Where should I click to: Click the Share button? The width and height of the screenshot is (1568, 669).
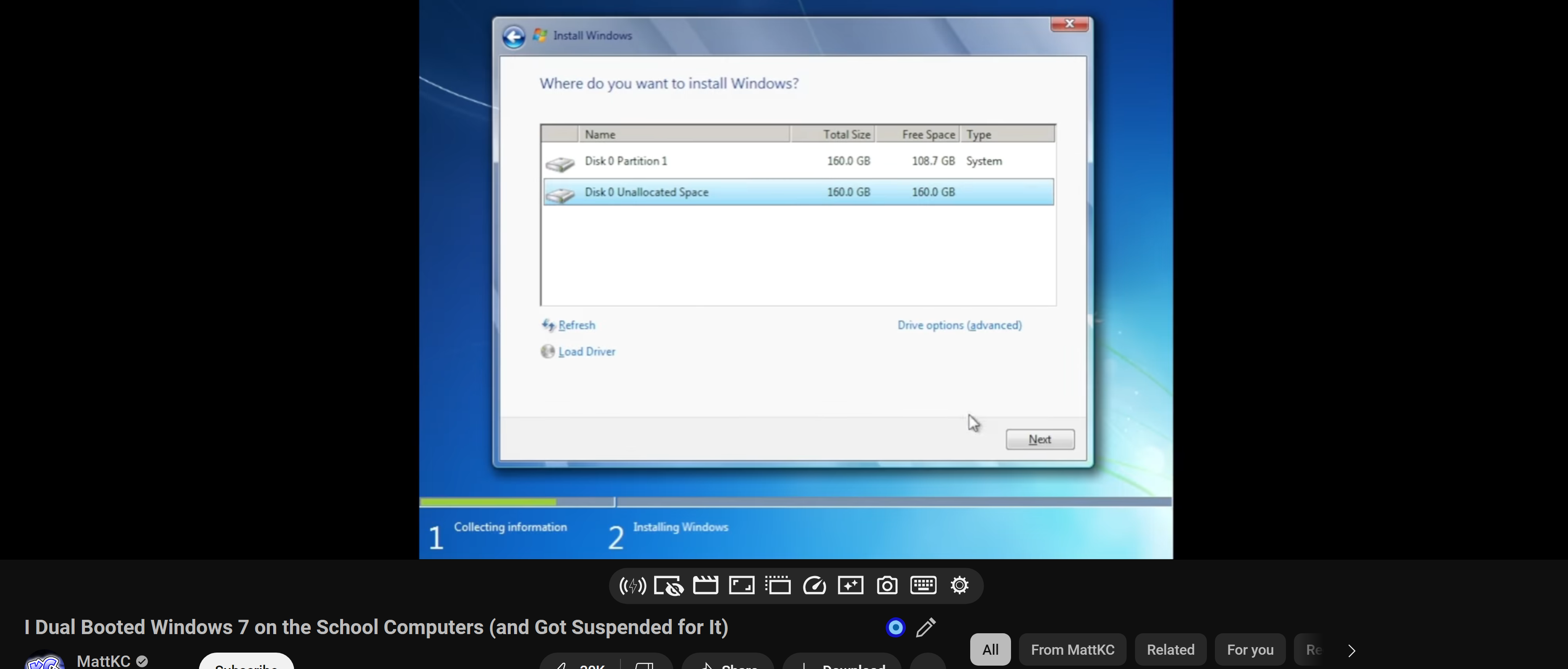727,662
